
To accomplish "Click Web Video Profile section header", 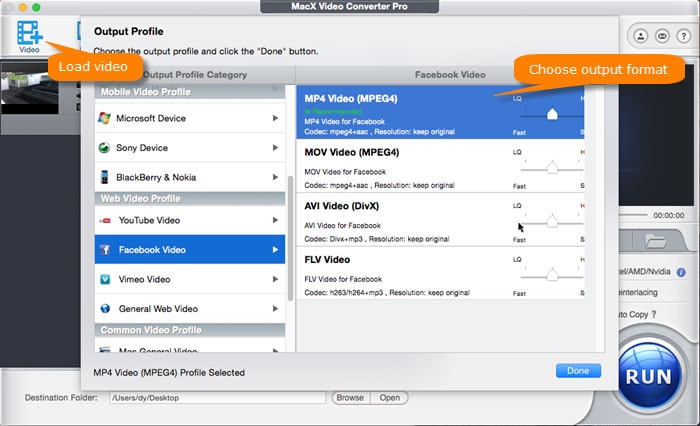I will [190, 199].
